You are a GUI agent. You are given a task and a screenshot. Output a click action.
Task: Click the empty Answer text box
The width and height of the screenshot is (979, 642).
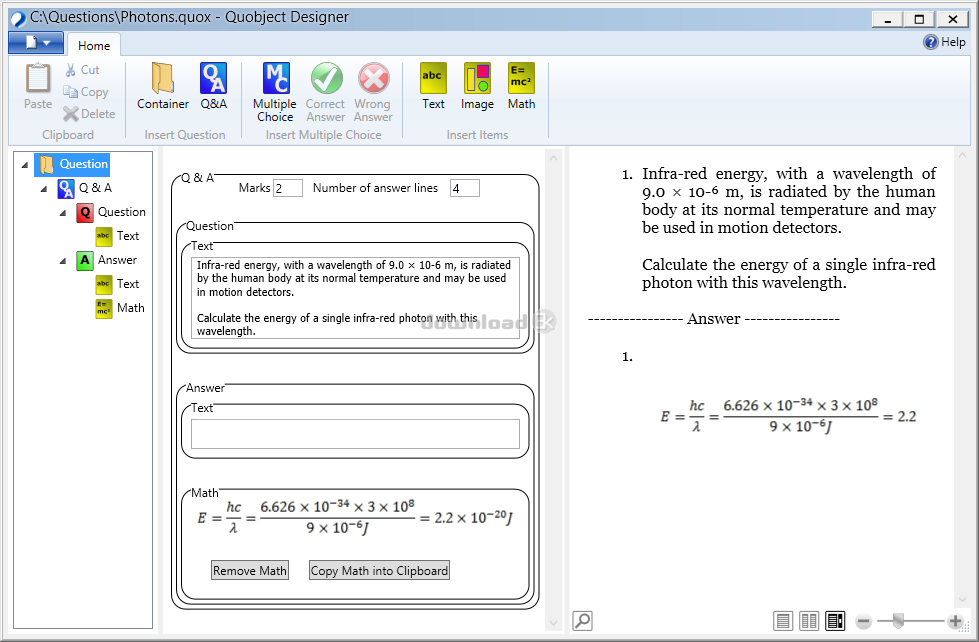pos(355,433)
